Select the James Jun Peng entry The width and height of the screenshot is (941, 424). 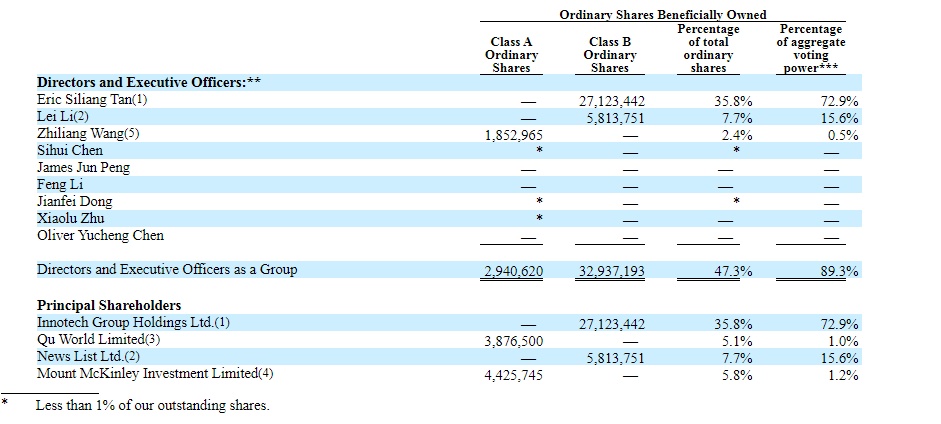point(83,168)
